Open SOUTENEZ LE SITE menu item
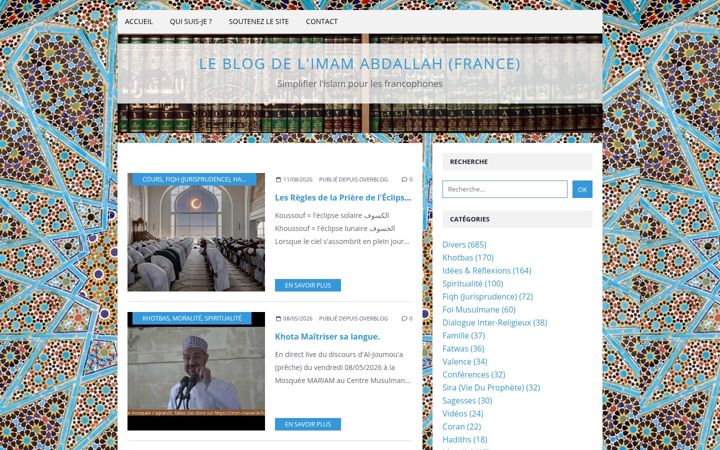This screenshot has width=720, height=450. (259, 22)
